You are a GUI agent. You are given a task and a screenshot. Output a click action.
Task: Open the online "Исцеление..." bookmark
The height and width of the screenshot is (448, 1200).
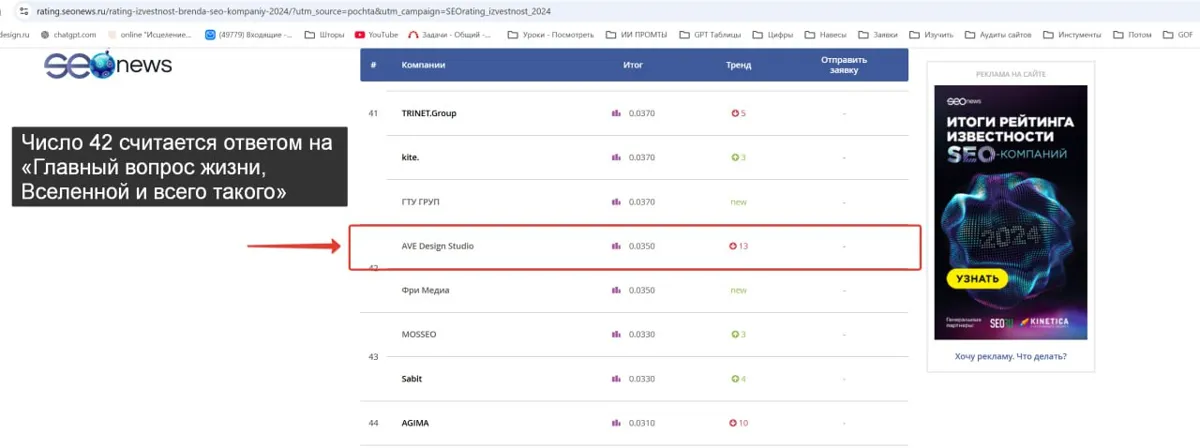[x=151, y=34]
